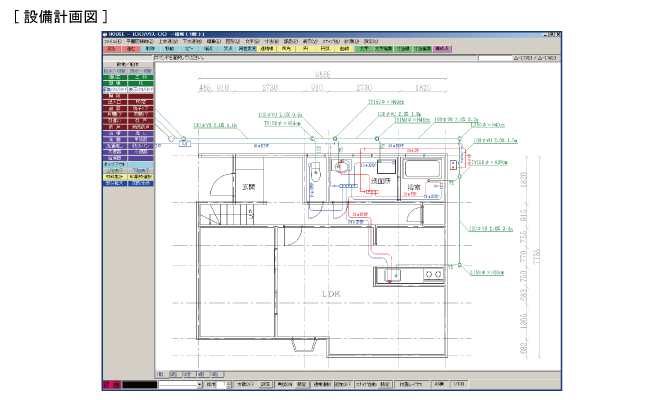Image resolution: width=650 pixels, height=400 pixels.
Task: Select the 削除 delete tool in toolbar
Action: tap(150, 48)
